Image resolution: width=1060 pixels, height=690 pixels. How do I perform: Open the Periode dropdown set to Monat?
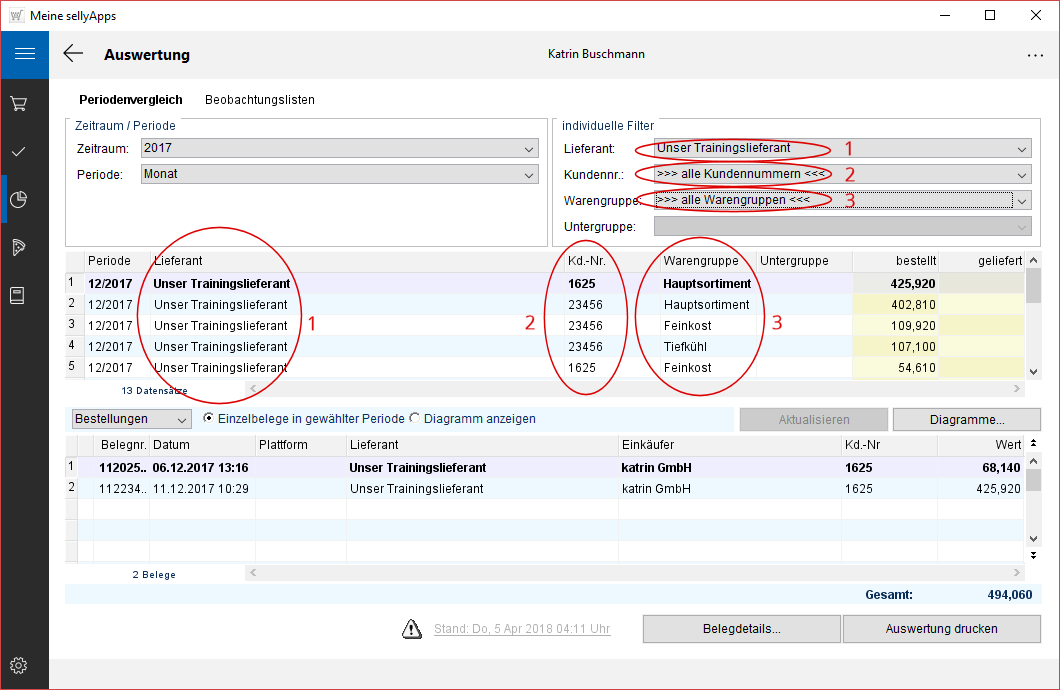pyautogui.click(x=339, y=175)
